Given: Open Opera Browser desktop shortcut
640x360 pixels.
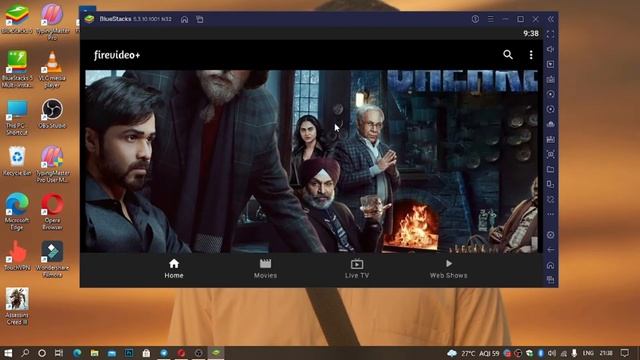Looking at the screenshot, I should 52,211.
